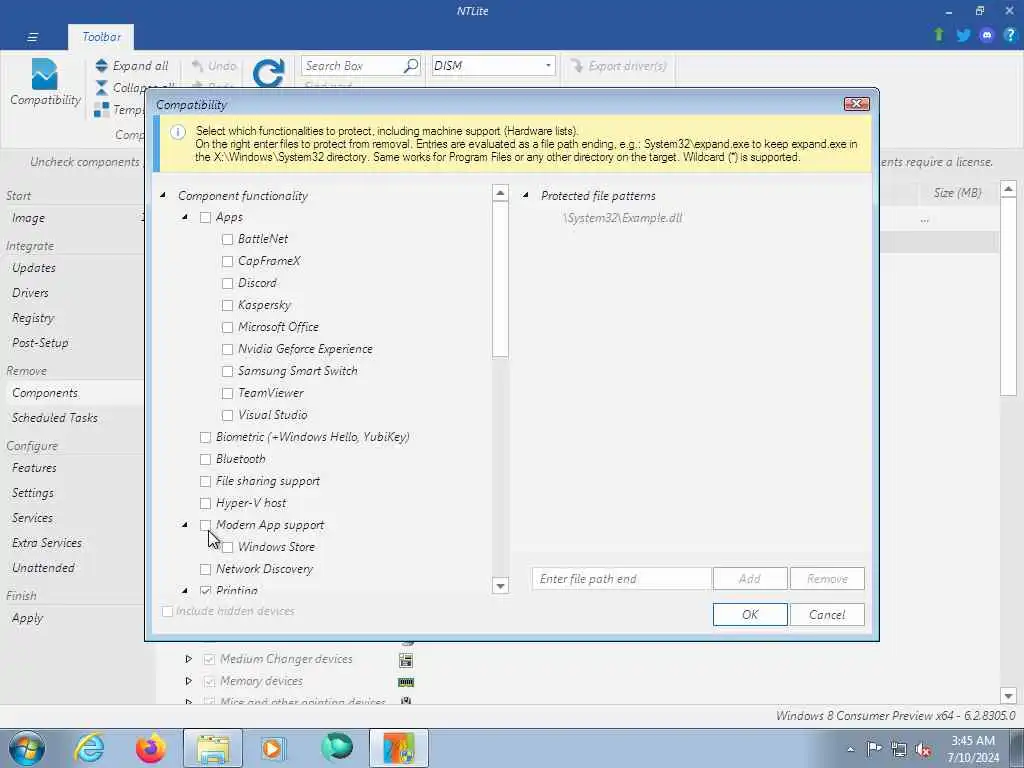Click the Memory devices chip icon
1024x768 pixels.
tap(406, 682)
